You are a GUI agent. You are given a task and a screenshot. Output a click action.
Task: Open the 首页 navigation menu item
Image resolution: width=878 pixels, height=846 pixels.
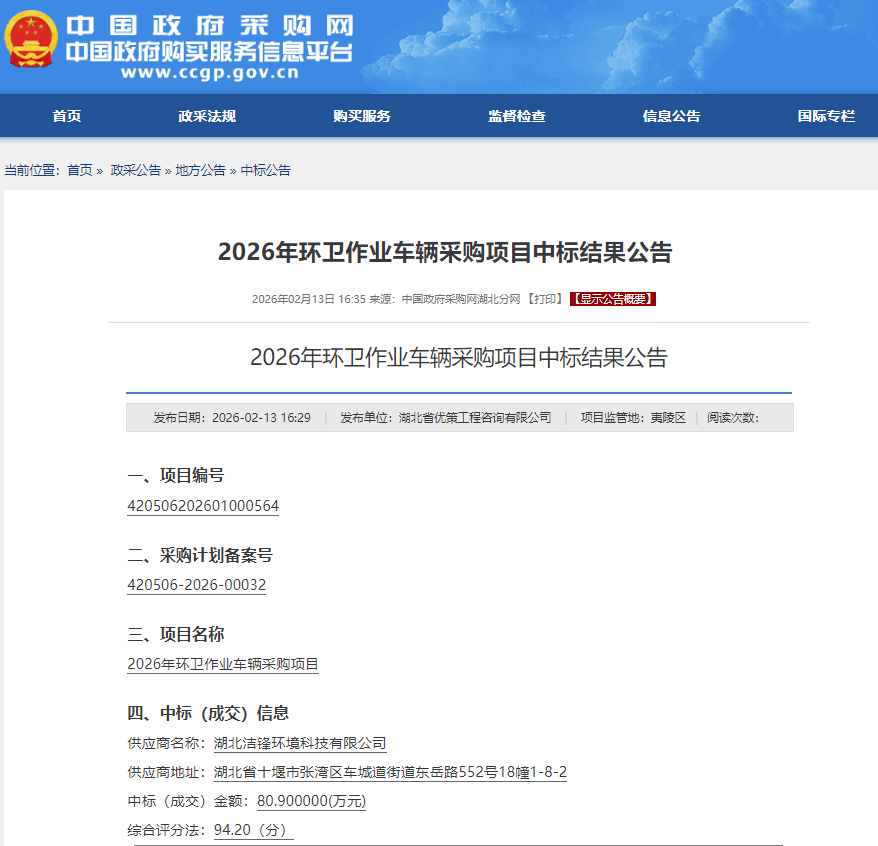pyautogui.click(x=67, y=116)
